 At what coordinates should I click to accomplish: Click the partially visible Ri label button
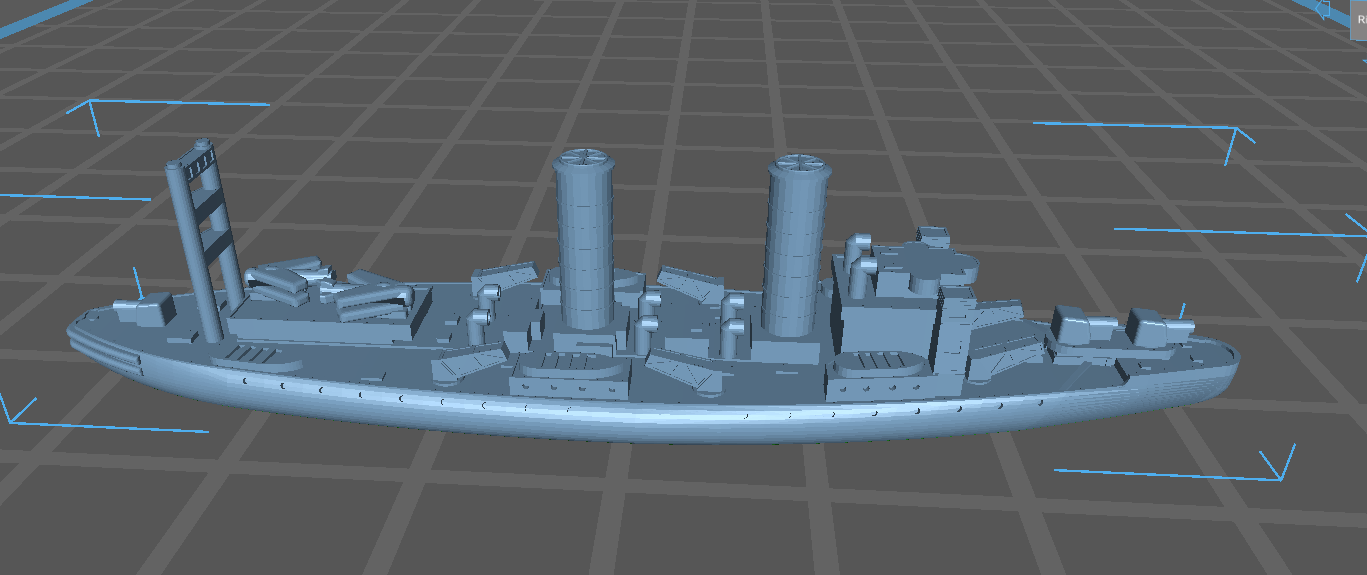pyautogui.click(x=1359, y=18)
